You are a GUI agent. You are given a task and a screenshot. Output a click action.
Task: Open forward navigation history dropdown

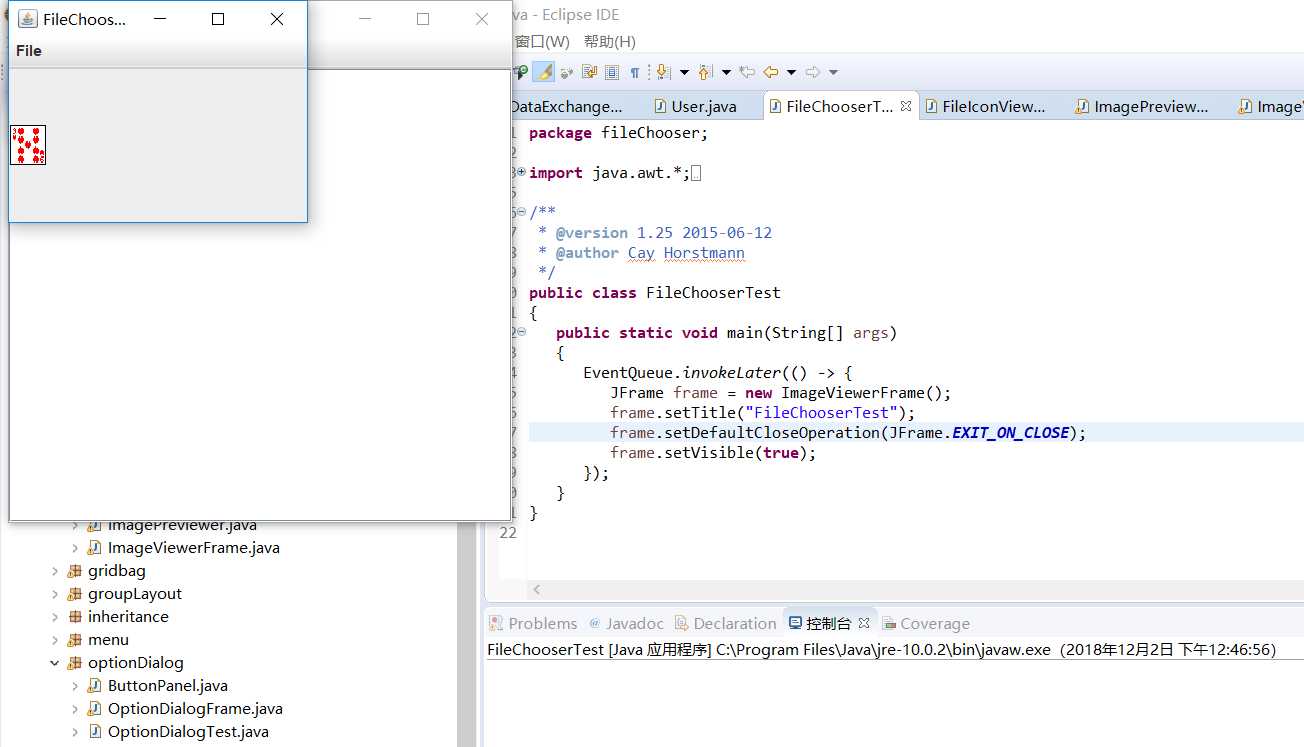tap(833, 72)
